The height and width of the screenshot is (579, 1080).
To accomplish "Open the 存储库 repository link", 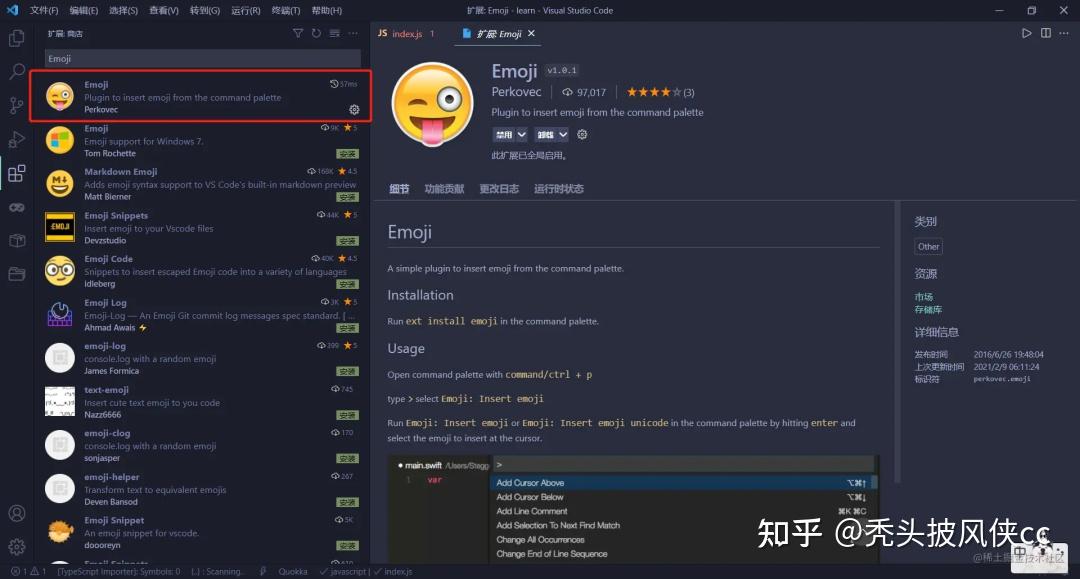I will coord(928,310).
